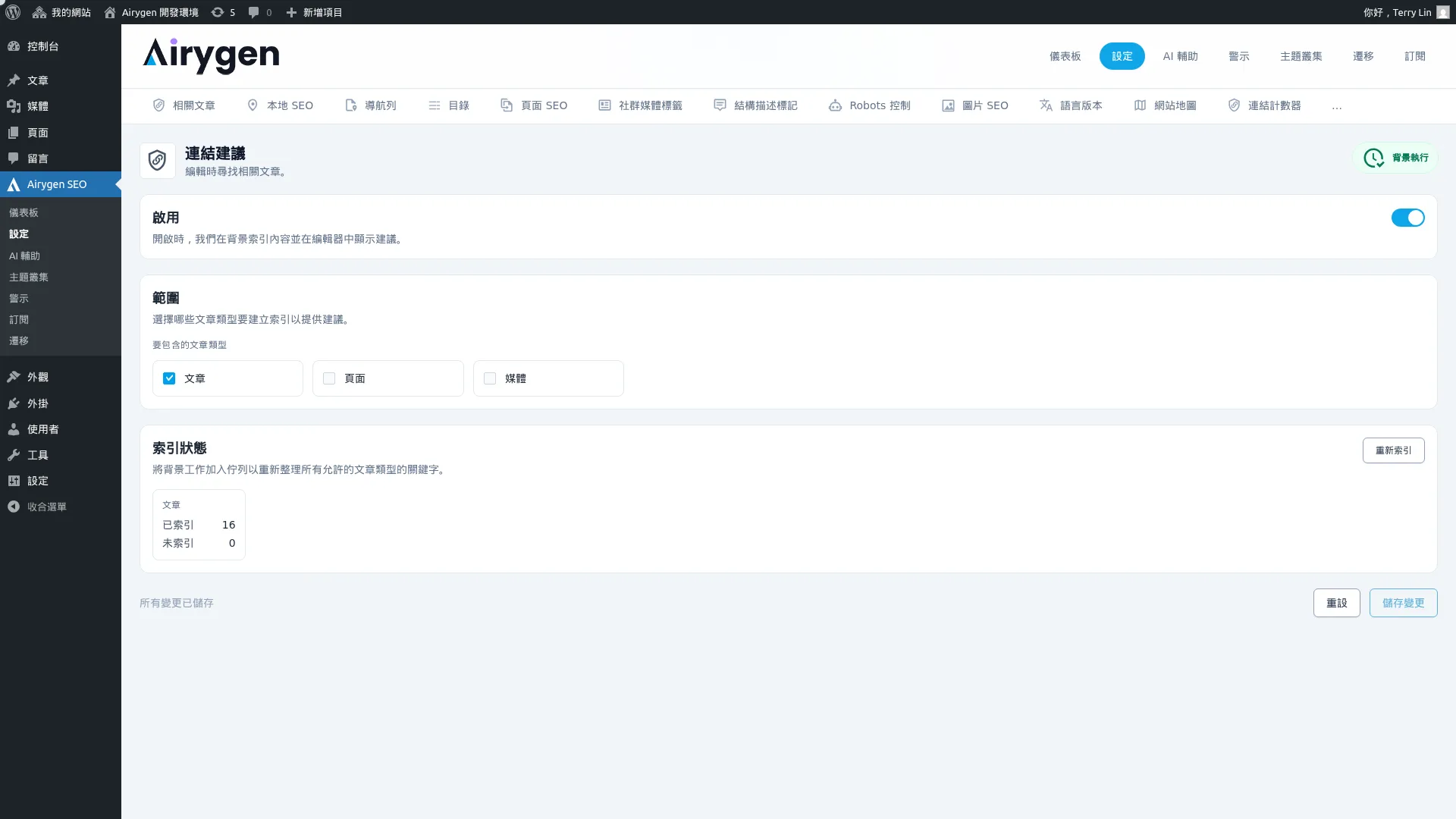1456x819 pixels.
Task: Click the 重設 button
Action: [x=1337, y=603]
